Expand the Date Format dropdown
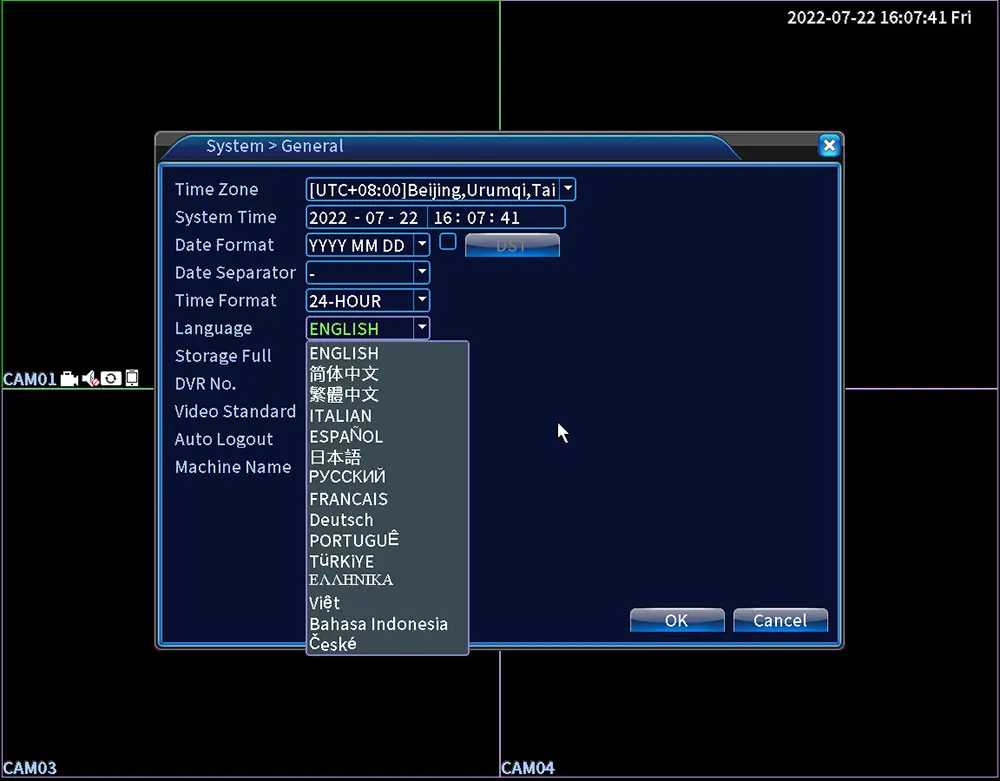 422,245
